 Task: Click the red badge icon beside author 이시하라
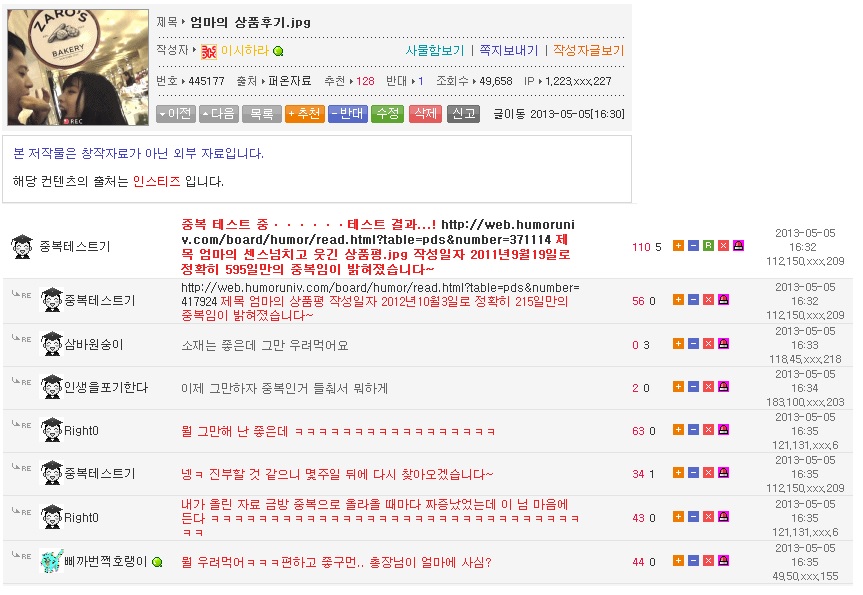click(x=209, y=52)
